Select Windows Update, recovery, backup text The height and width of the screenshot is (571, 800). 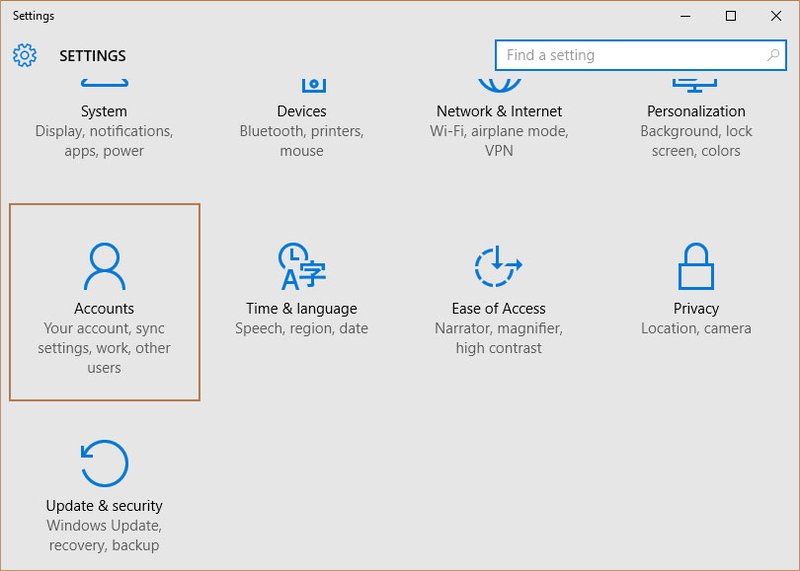[104, 535]
